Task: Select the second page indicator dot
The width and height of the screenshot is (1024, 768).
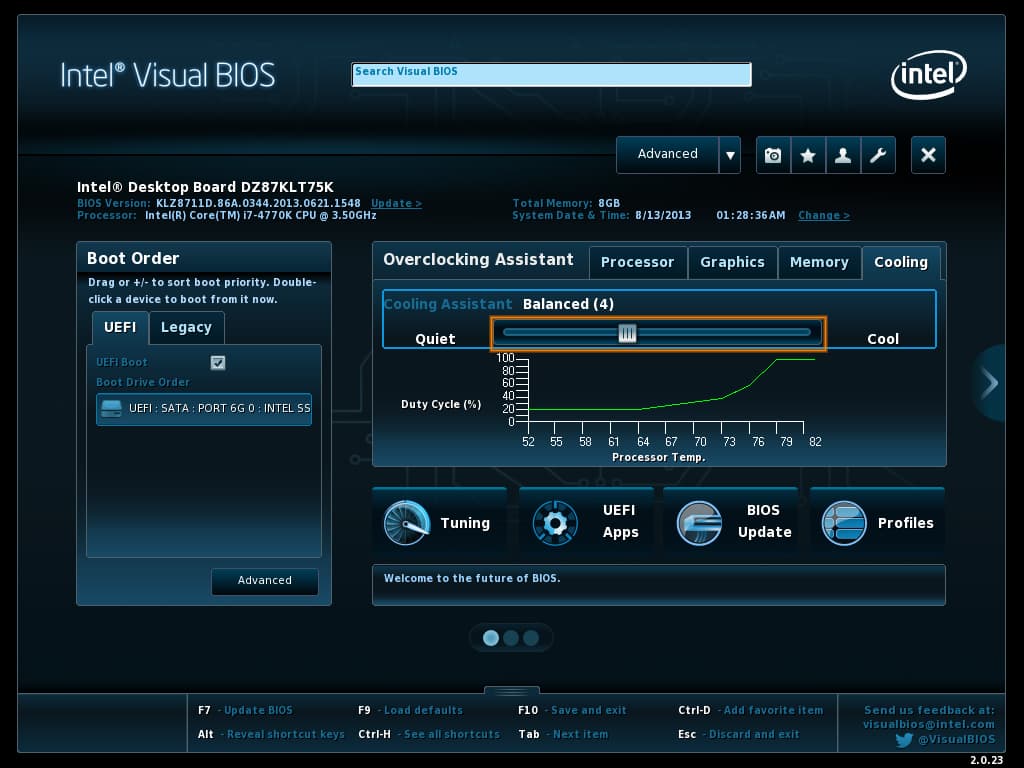Action: pos(511,638)
